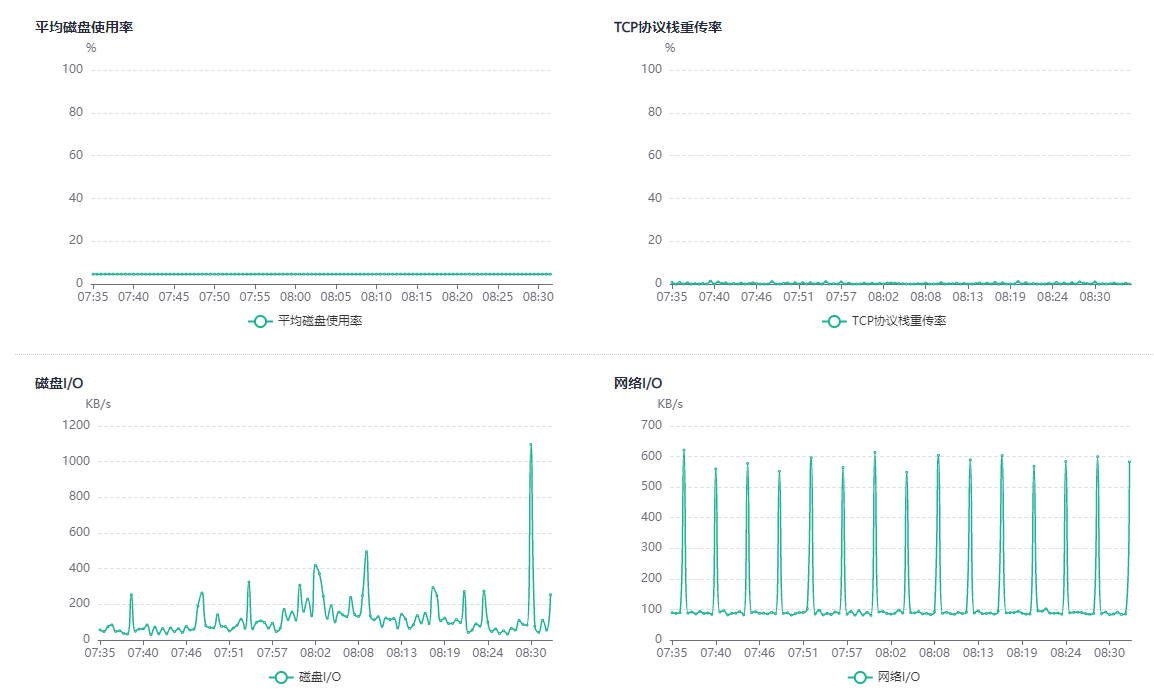Image resolution: width=1154 pixels, height=700 pixels.
Task: Click the 08:19 tick on 网络I/O axis
Action: [x=1022, y=653]
